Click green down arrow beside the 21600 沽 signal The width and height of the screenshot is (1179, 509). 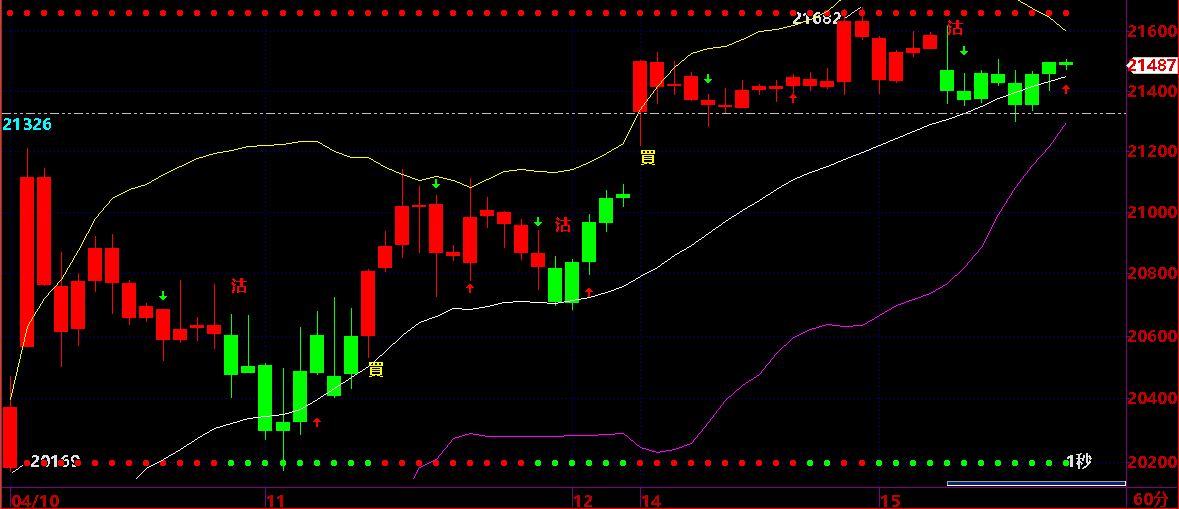963,50
